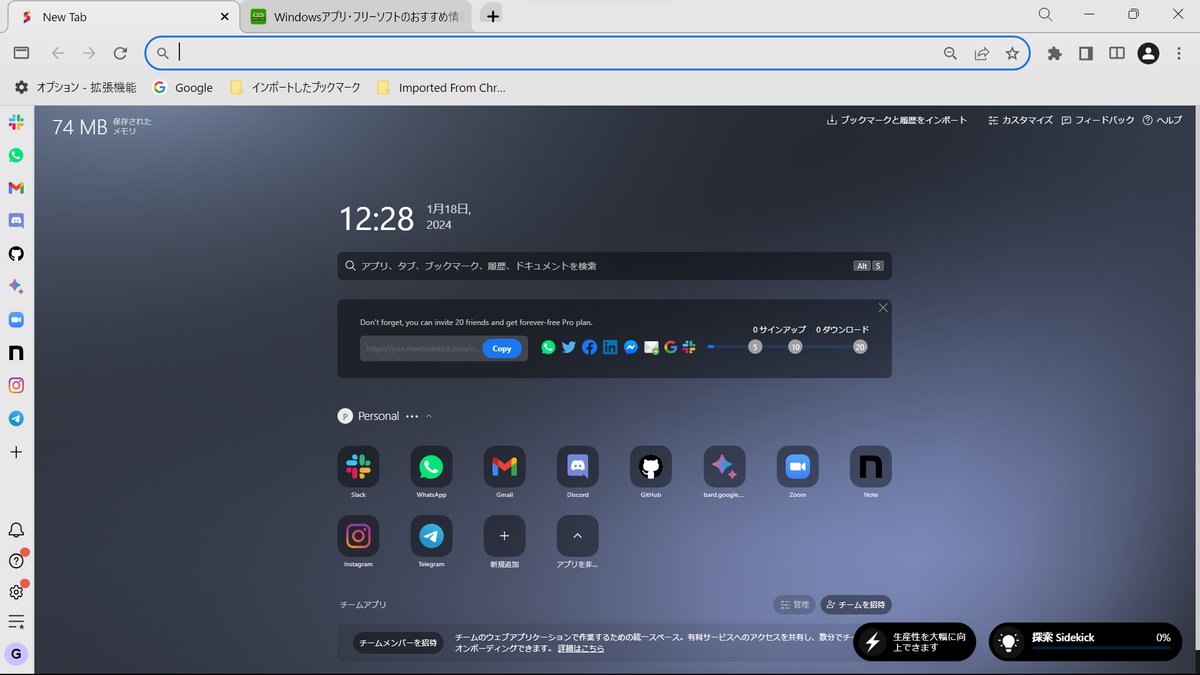Launch the Telegram app tile
This screenshot has width=1200, height=675.
click(431, 536)
